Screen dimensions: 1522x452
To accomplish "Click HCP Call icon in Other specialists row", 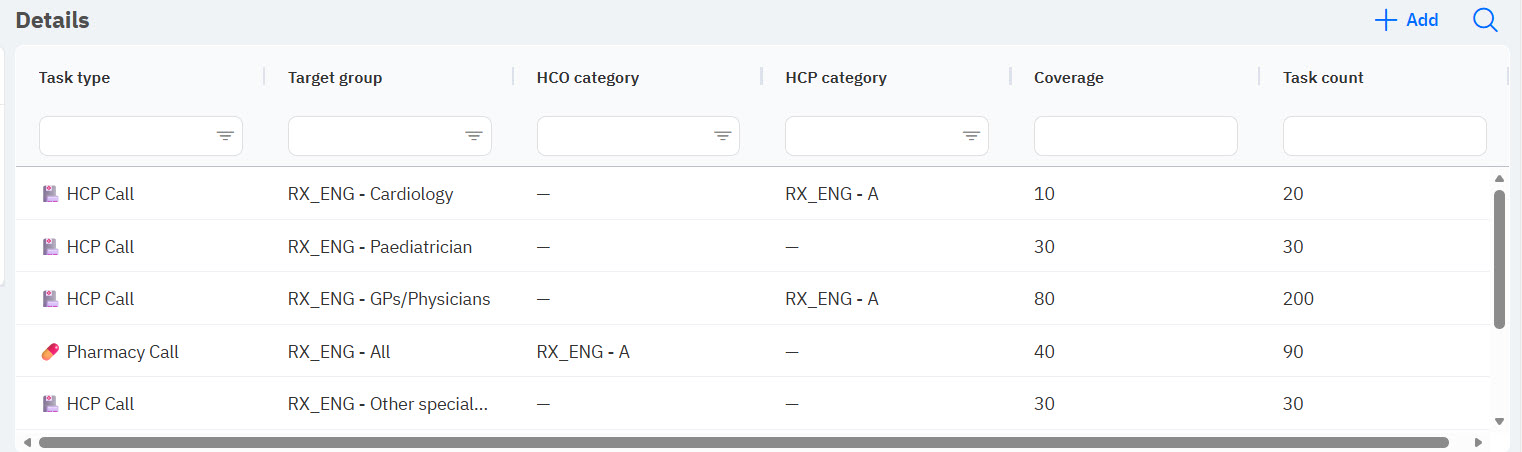I will click(50, 404).
